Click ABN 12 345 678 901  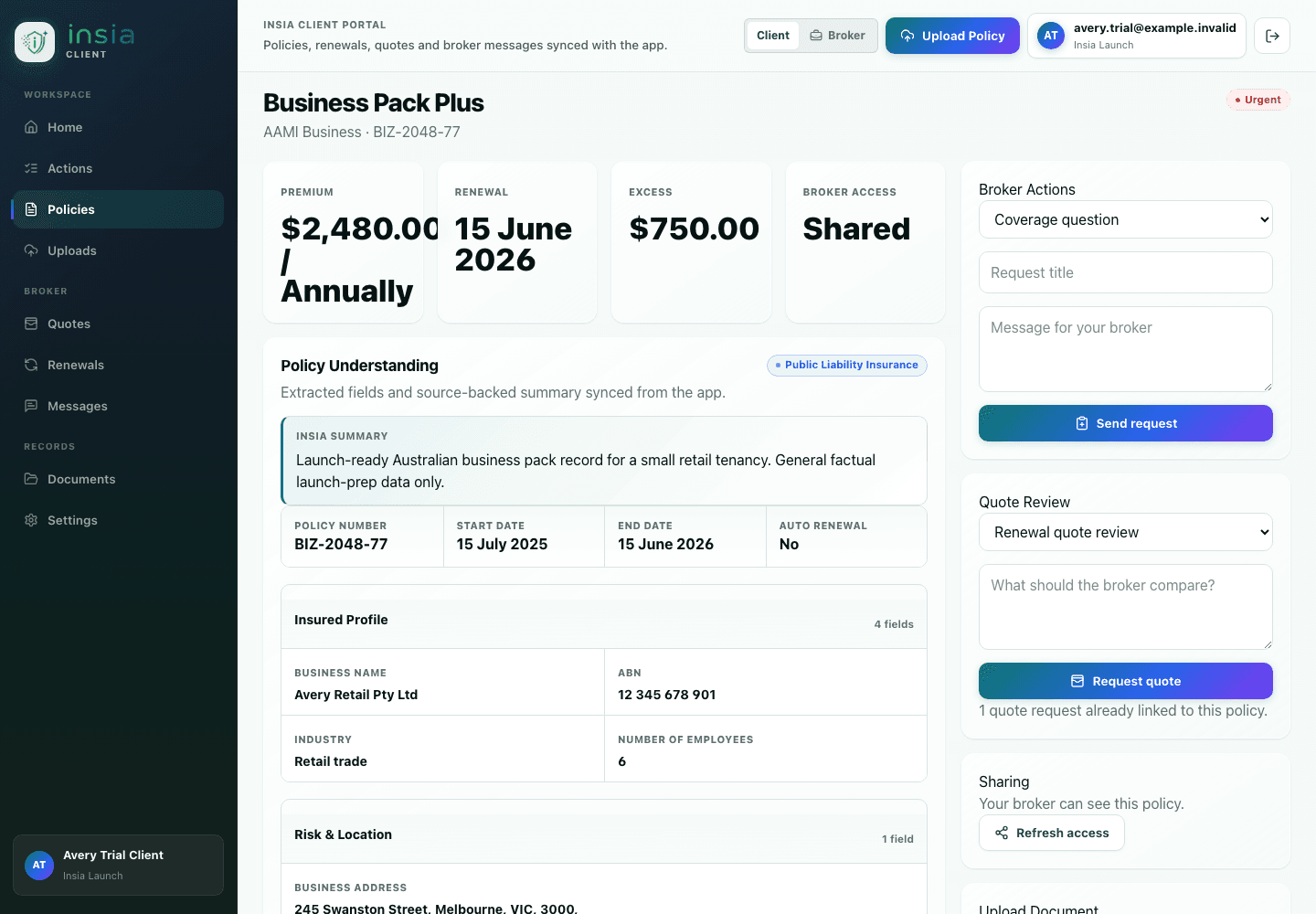667,695
